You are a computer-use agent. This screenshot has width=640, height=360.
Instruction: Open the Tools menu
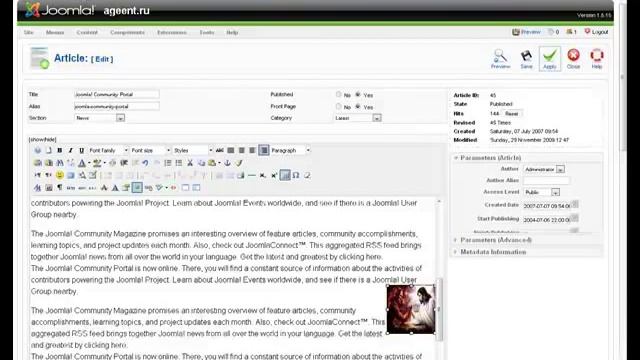(207, 32)
